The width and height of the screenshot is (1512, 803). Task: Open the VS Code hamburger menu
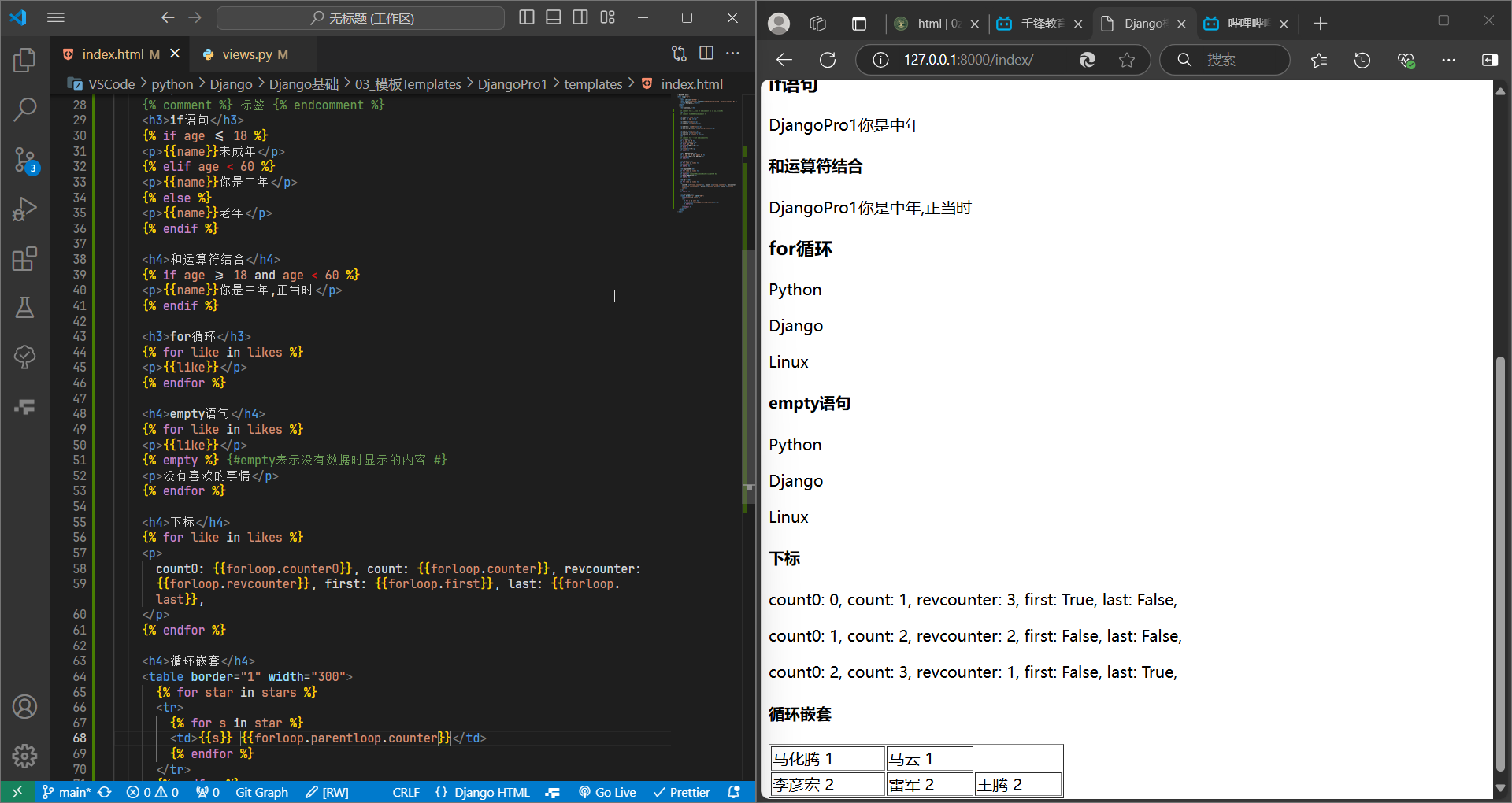[x=56, y=17]
